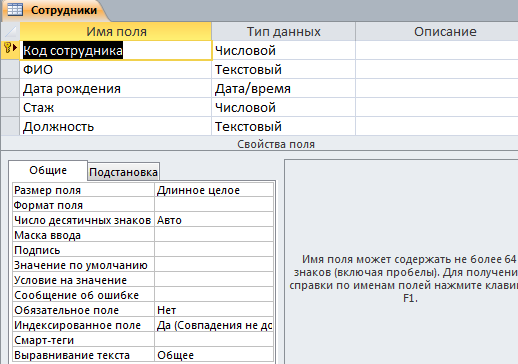Click the description cell for ФИО
This screenshot has height=364, width=518.
437,70
